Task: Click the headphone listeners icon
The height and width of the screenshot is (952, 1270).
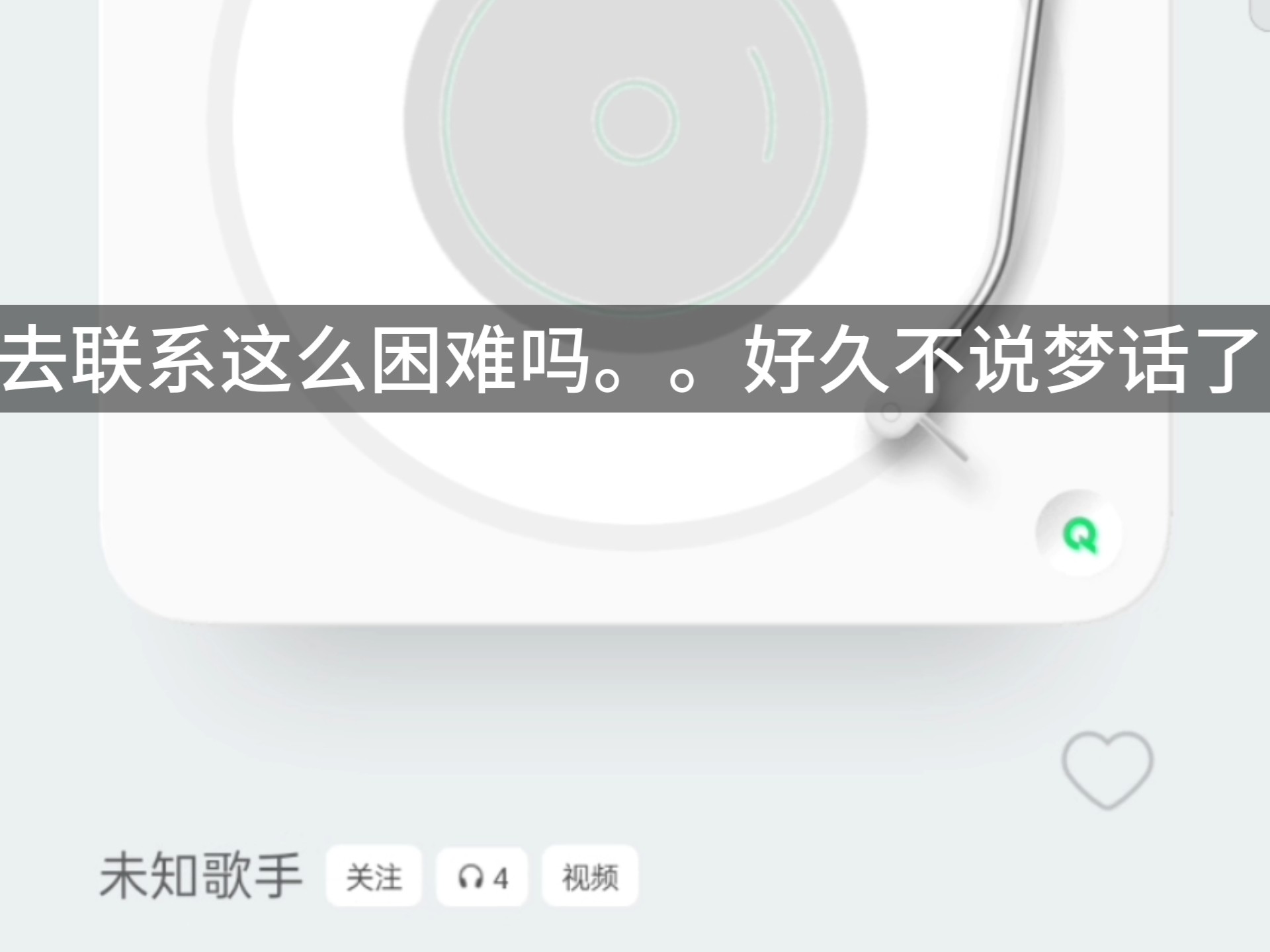Action: [469, 878]
